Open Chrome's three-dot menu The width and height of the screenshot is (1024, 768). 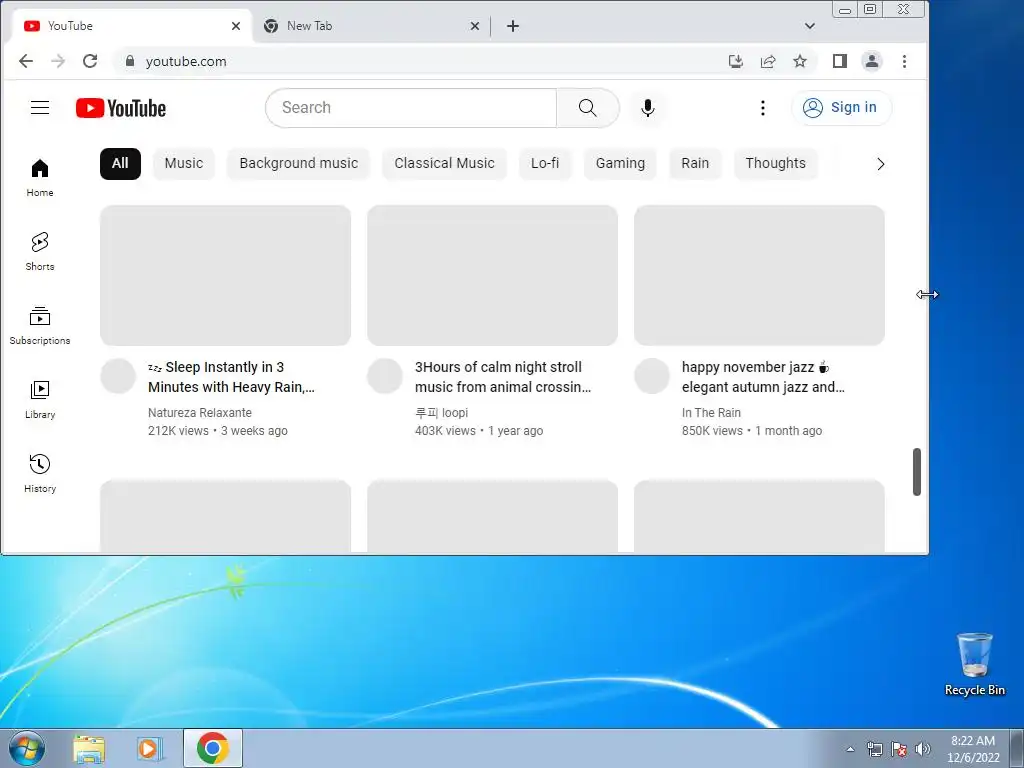[x=904, y=61]
